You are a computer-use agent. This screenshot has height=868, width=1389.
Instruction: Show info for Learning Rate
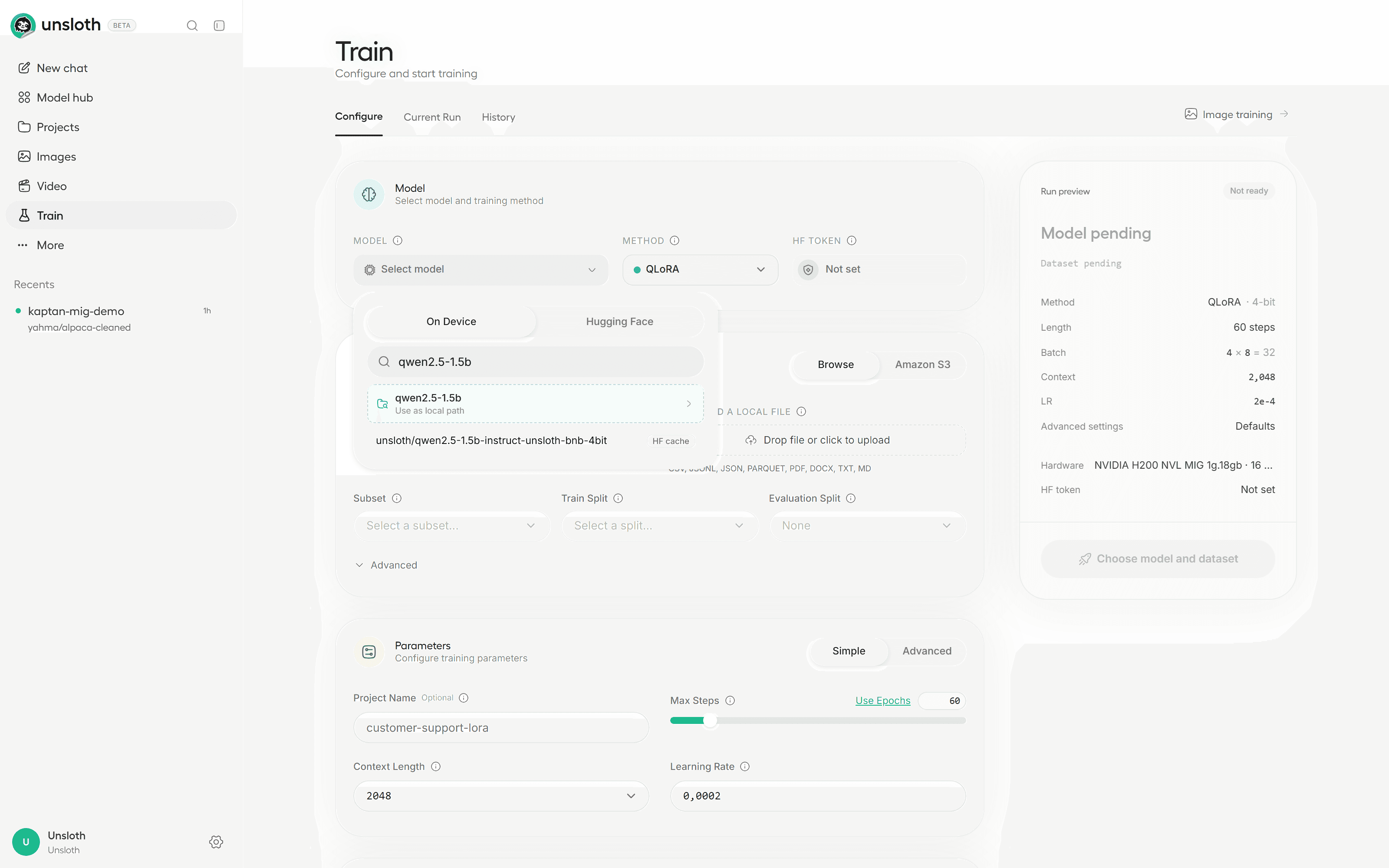click(x=745, y=766)
